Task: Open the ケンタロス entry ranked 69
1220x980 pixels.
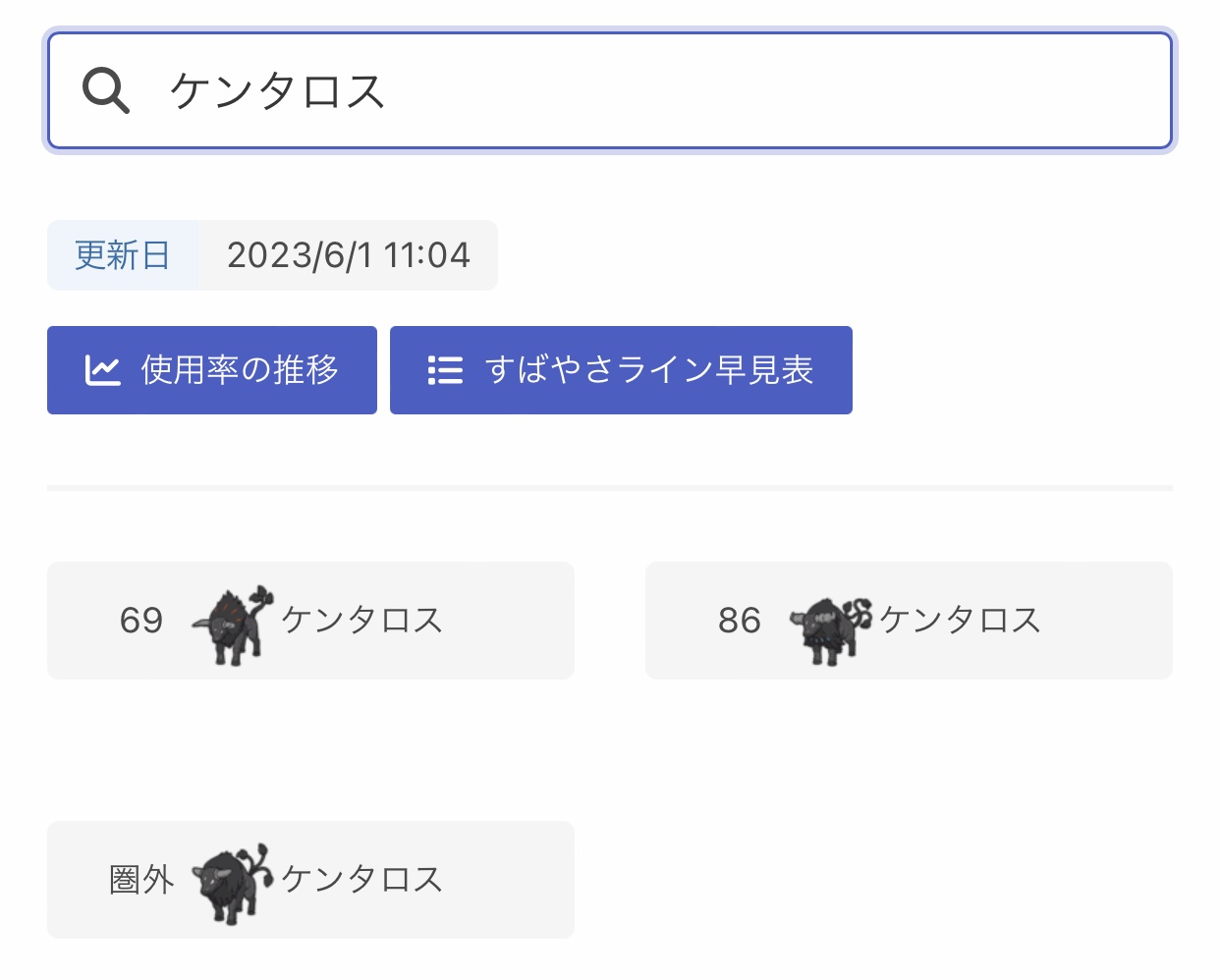Action: (x=310, y=621)
